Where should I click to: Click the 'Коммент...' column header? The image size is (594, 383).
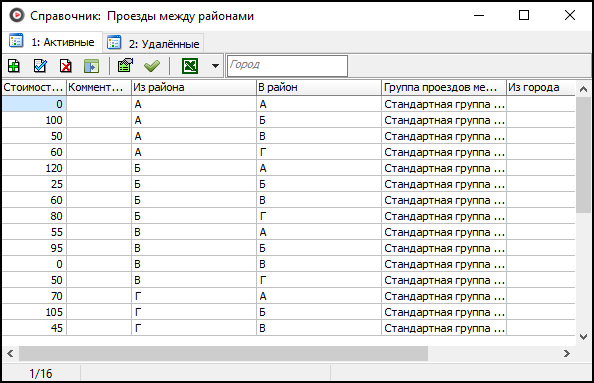[99, 88]
